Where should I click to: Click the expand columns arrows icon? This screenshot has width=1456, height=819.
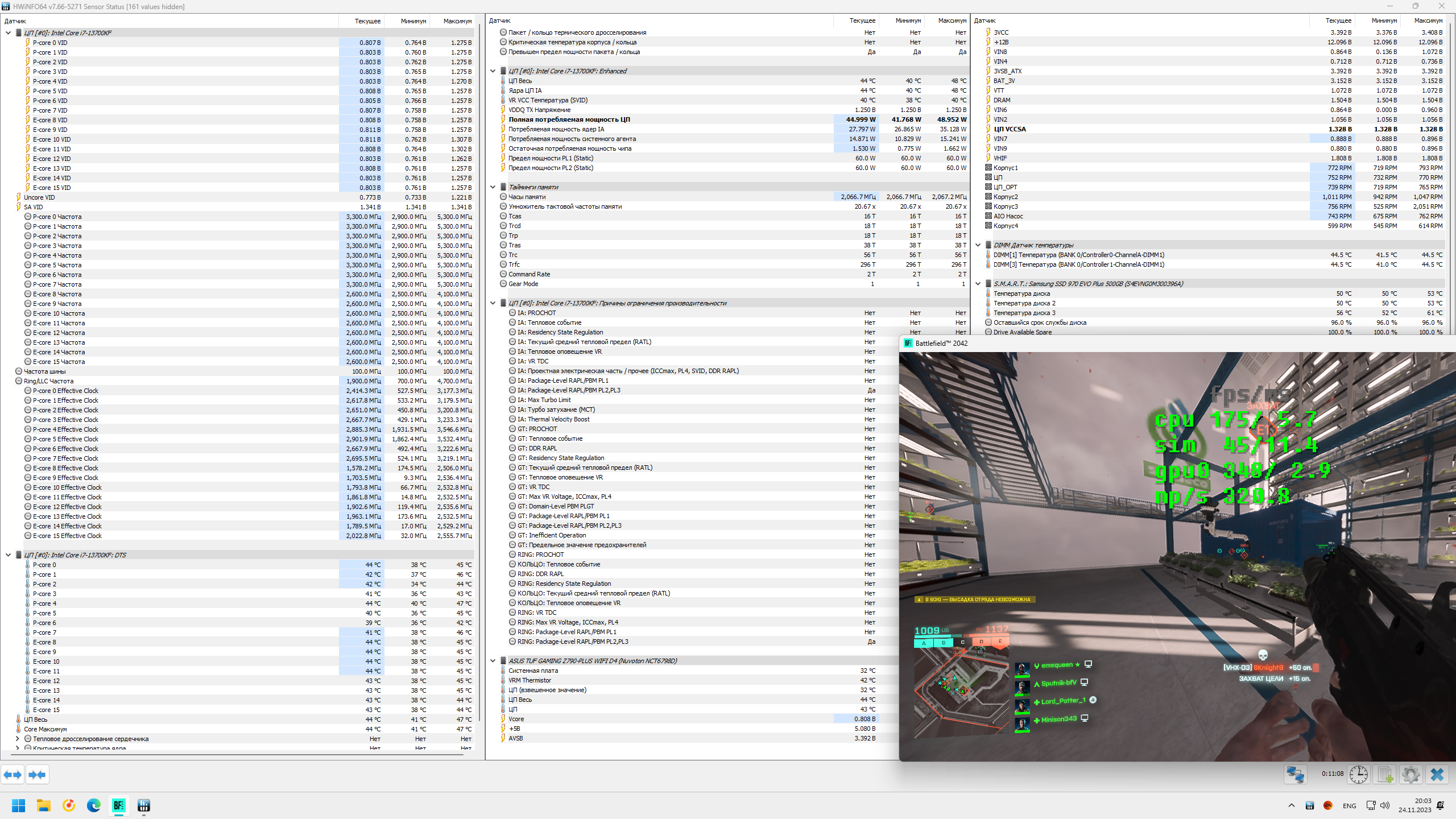(13, 775)
